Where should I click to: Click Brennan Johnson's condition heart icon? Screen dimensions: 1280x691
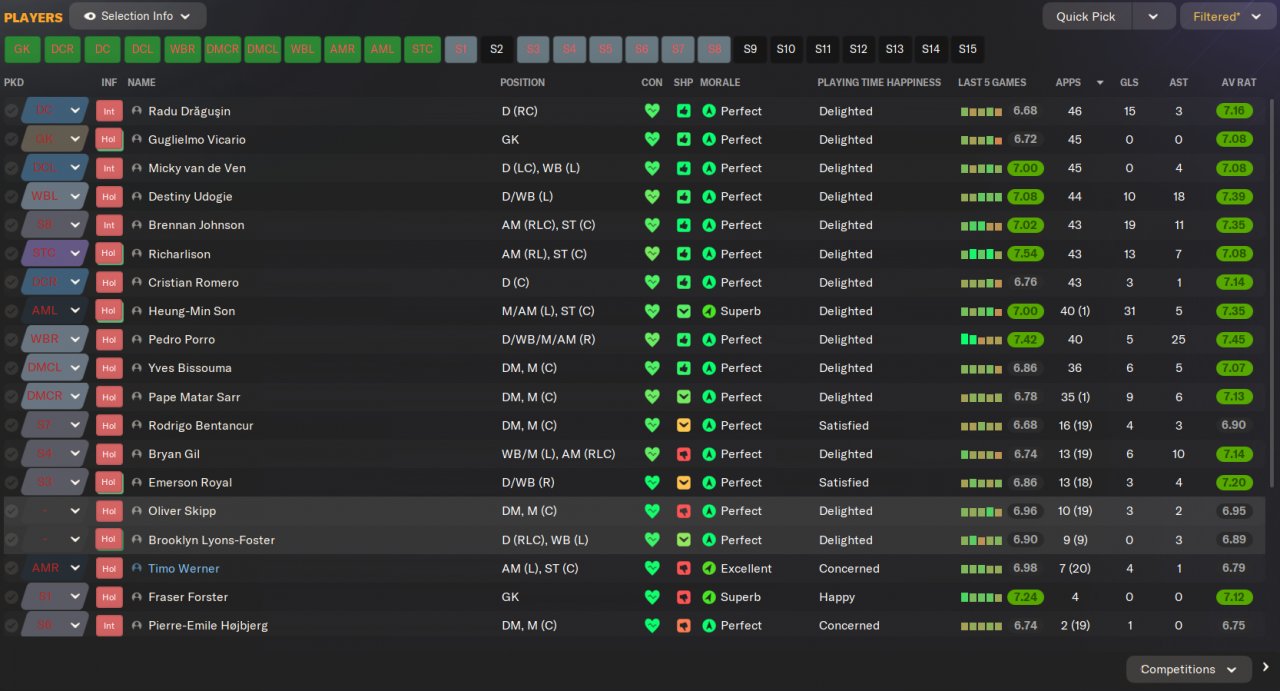[x=652, y=225]
